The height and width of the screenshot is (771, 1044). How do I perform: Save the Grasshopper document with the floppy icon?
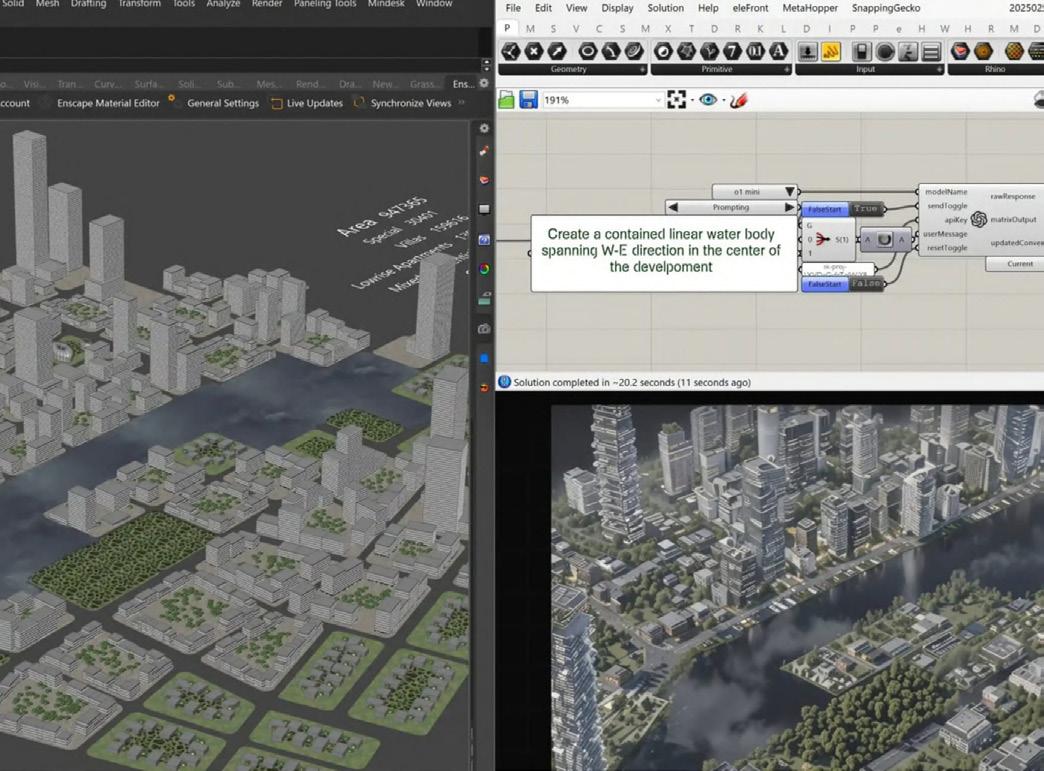(x=528, y=100)
